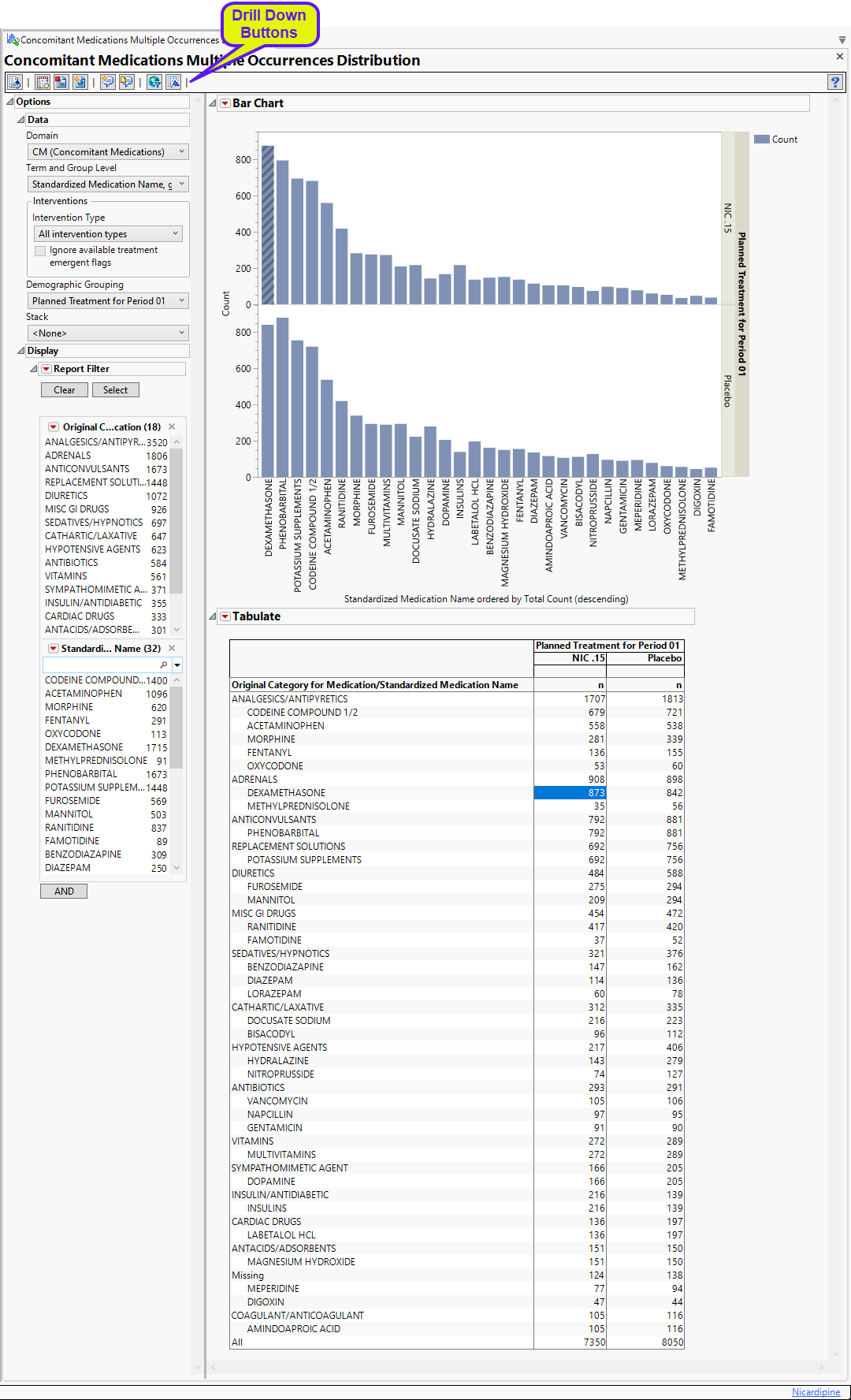851x1400 pixels.
Task: Select VITAMINS in the Original Category filter
Action: pyautogui.click(x=106, y=576)
